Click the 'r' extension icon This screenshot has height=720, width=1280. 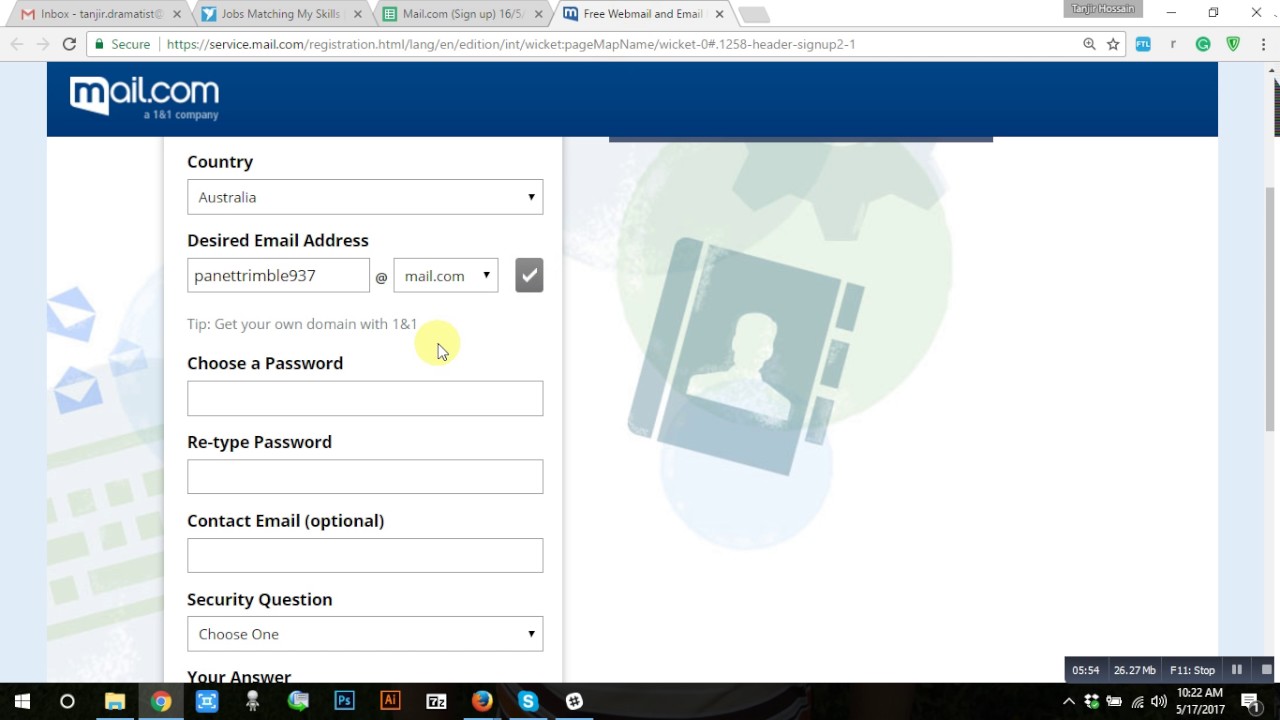click(x=1173, y=44)
